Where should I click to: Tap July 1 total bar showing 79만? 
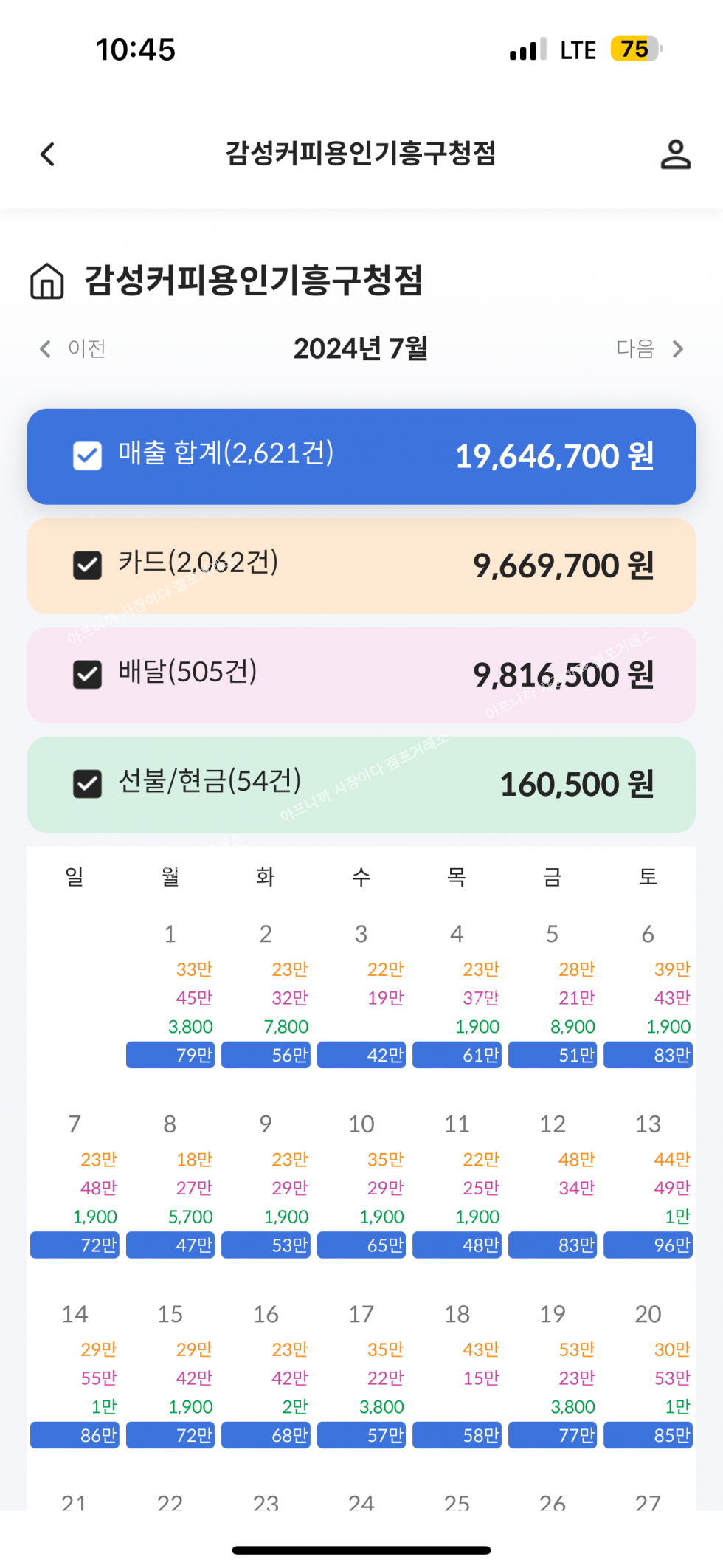(x=170, y=1055)
